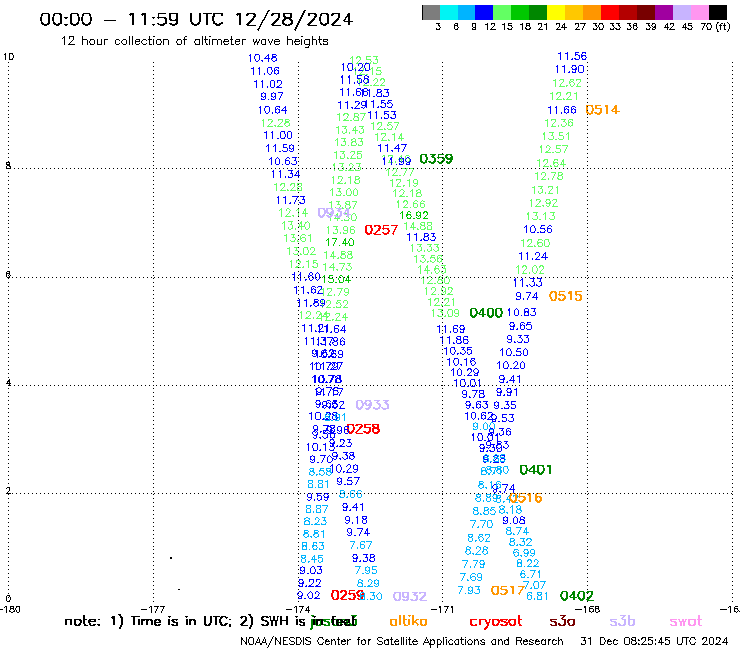Click the '-177' longitude axis label
Image resolution: width=740 pixels, height=650 pixels.
153,609
